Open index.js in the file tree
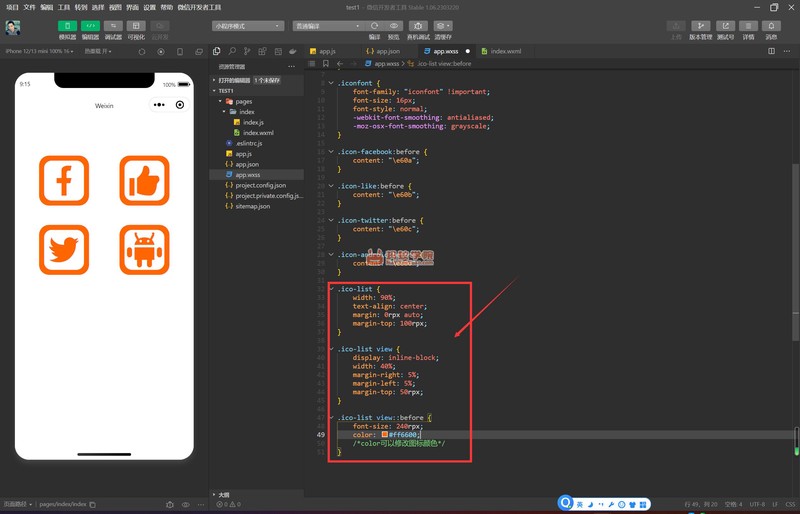 point(257,122)
